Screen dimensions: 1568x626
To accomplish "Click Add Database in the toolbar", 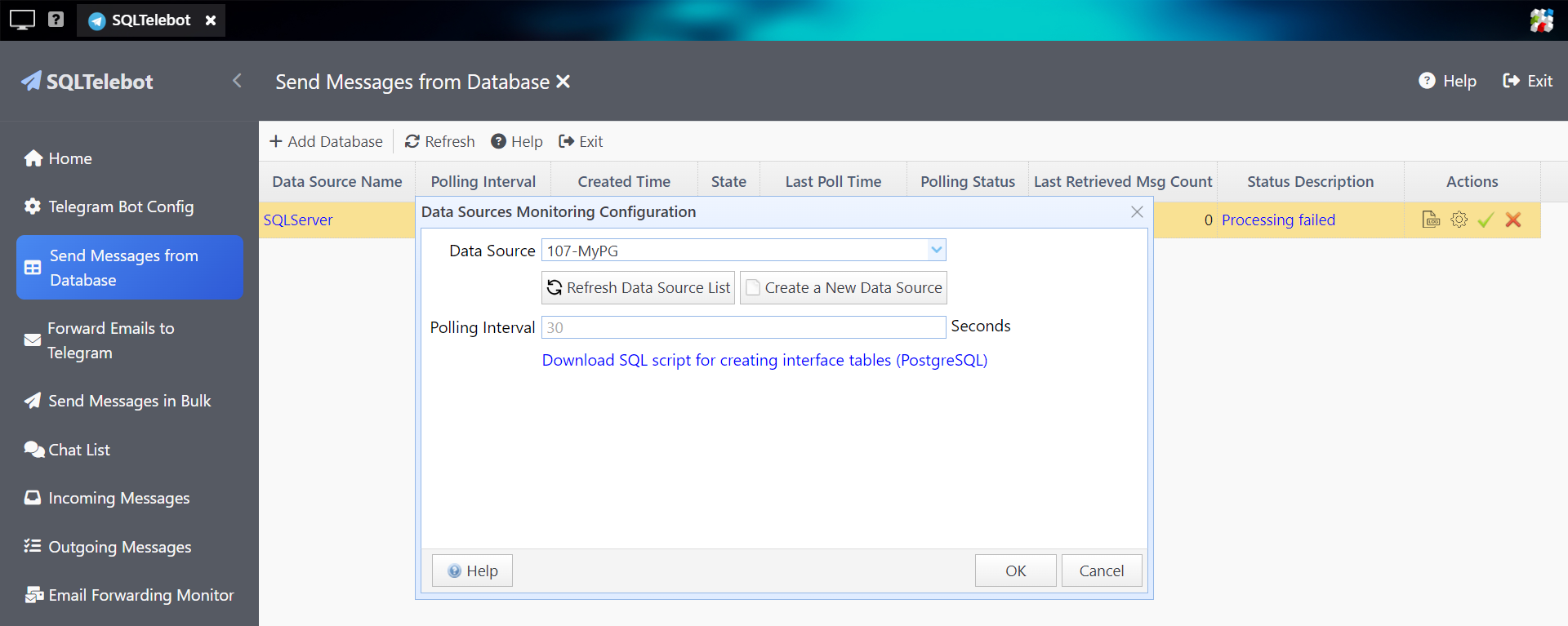I will coord(326,141).
